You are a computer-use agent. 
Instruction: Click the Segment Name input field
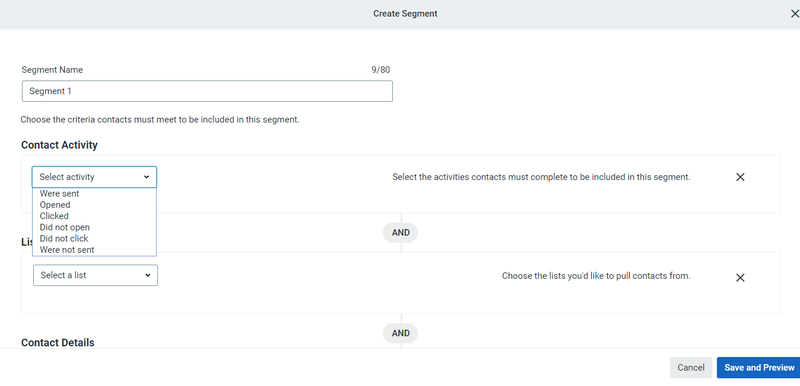click(x=207, y=91)
